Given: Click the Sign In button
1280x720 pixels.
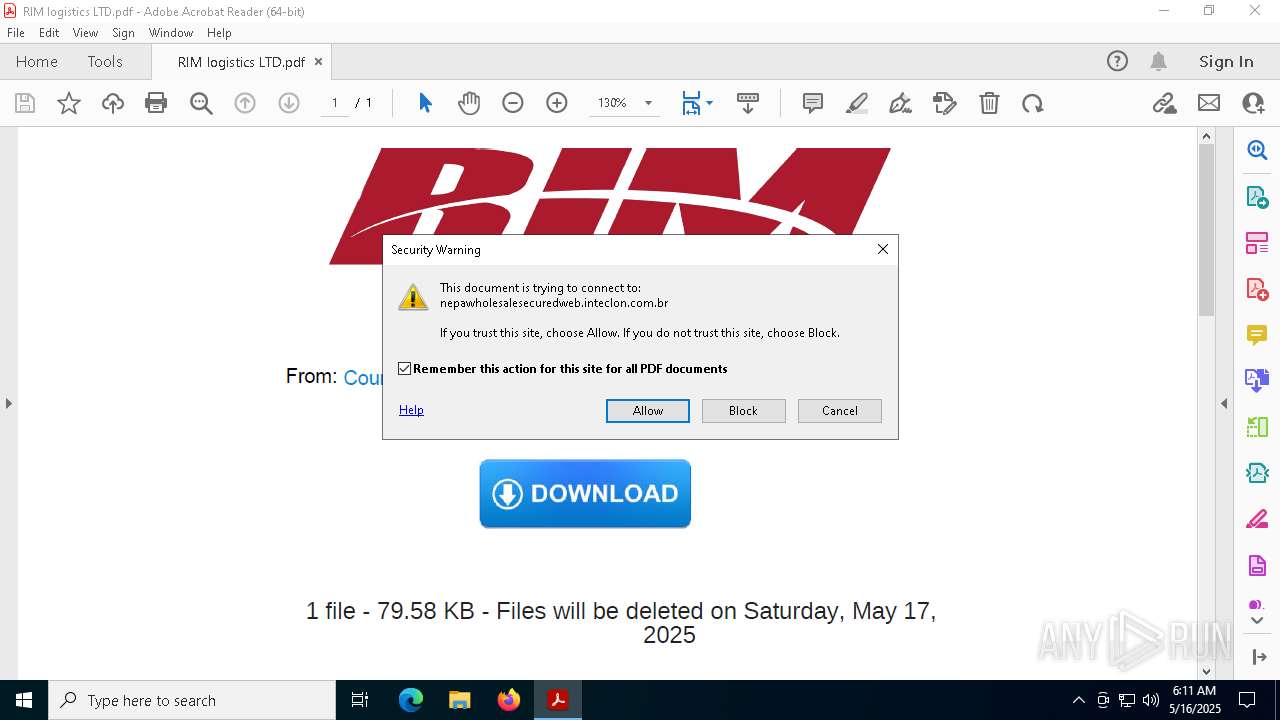Looking at the screenshot, I should tap(1226, 61).
